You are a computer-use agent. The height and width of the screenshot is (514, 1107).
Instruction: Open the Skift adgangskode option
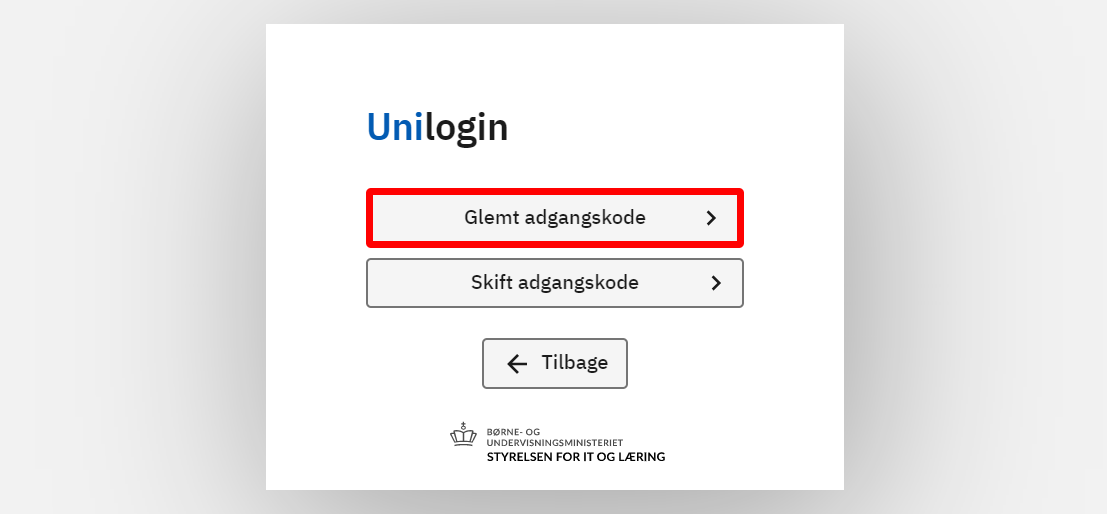tap(555, 283)
